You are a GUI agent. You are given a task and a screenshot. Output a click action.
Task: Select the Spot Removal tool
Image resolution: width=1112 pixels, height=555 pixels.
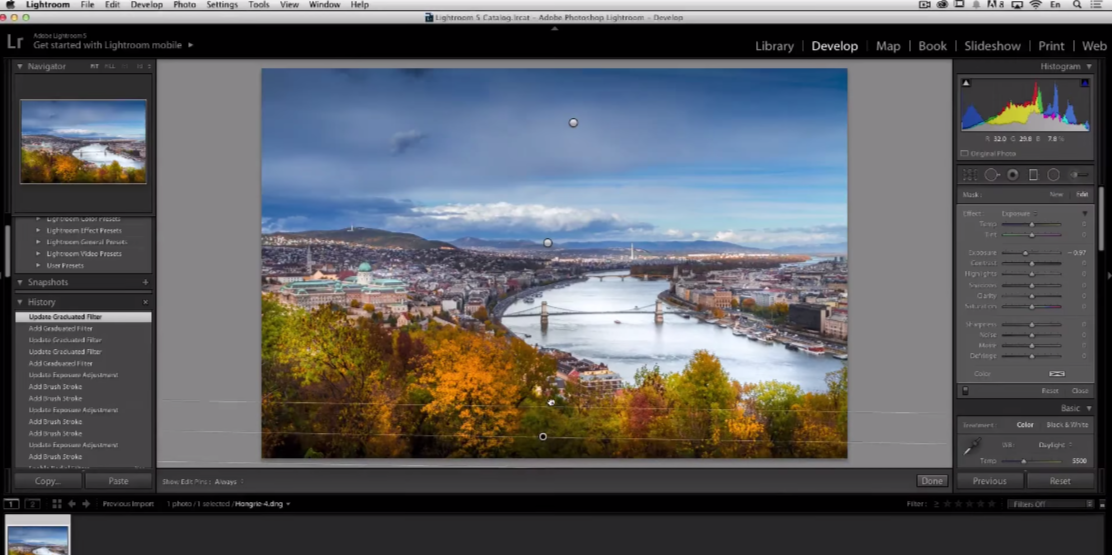click(x=991, y=175)
